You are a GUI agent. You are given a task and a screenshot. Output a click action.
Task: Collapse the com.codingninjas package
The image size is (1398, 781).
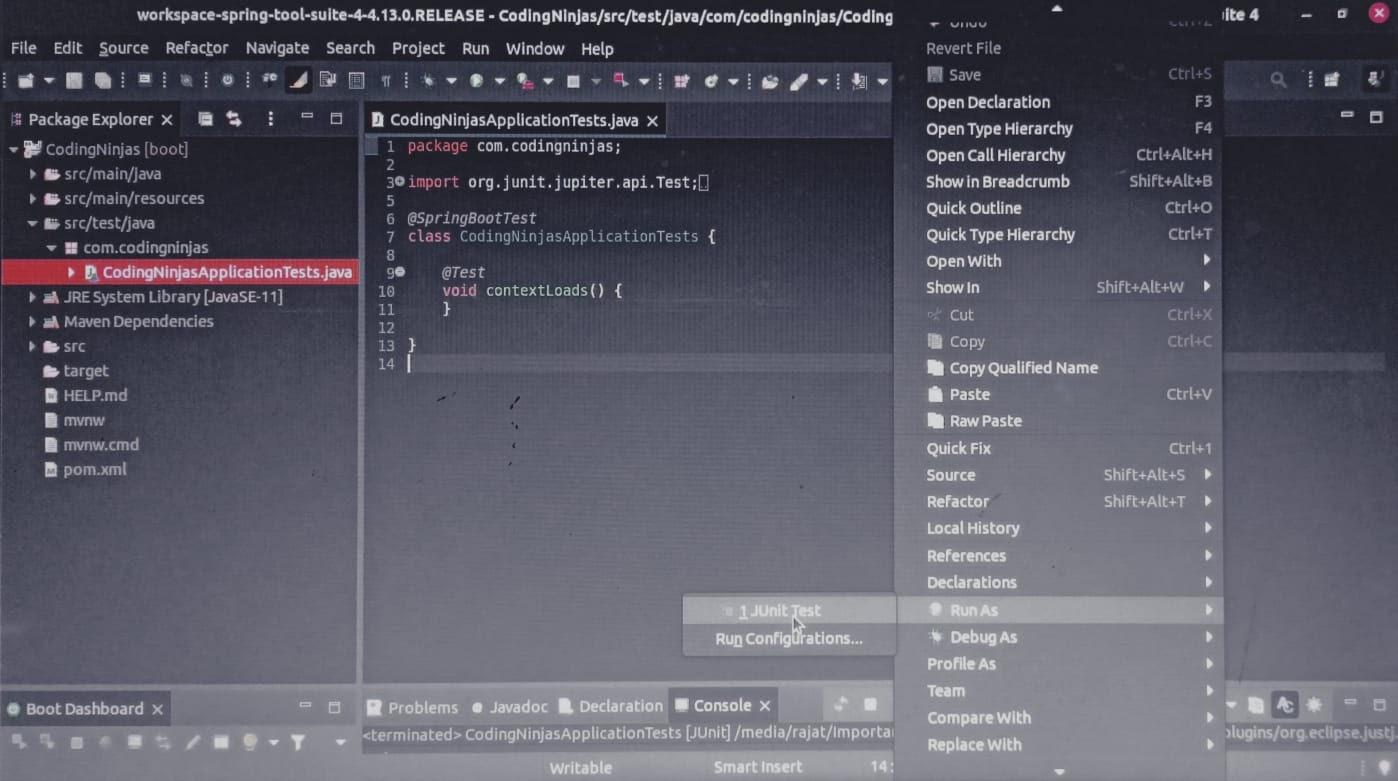click(x=51, y=248)
